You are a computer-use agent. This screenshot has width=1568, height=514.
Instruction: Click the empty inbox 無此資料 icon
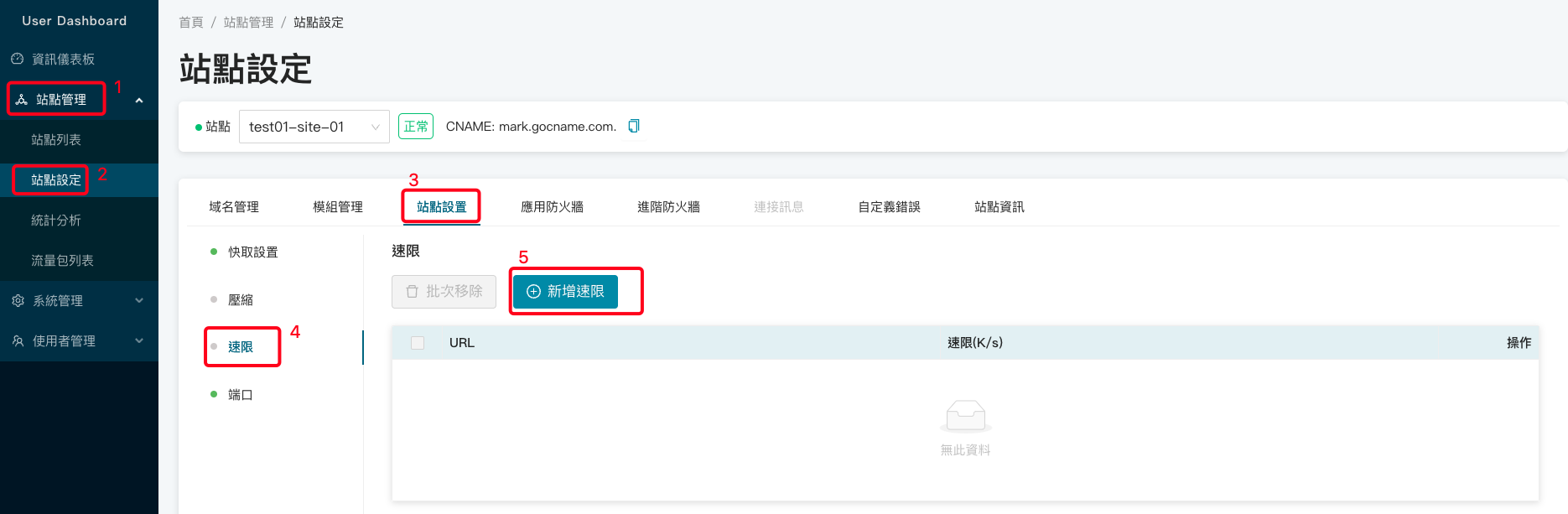point(965,415)
